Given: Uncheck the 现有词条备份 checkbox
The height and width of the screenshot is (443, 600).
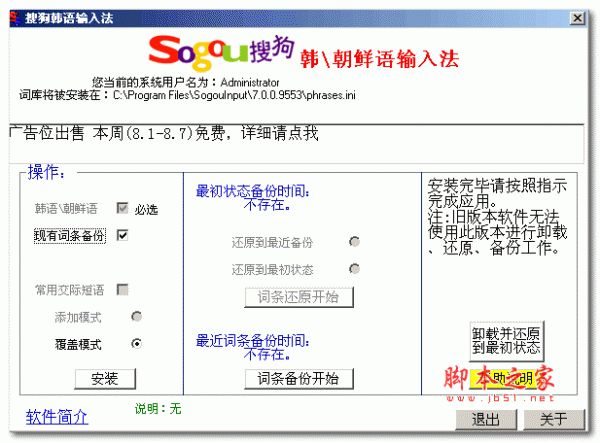Looking at the screenshot, I should coord(122,235).
